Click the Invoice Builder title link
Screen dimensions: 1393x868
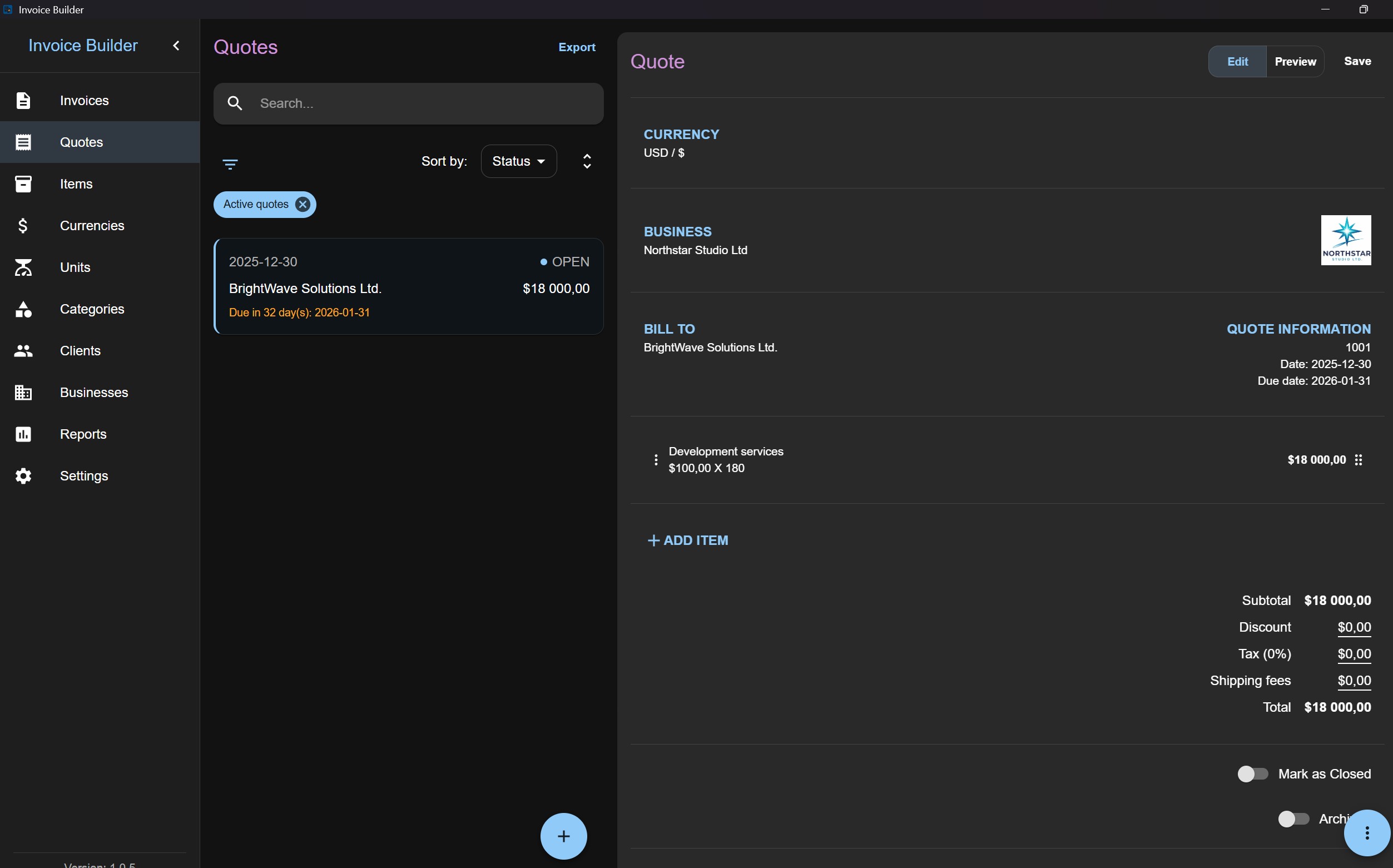[83, 46]
